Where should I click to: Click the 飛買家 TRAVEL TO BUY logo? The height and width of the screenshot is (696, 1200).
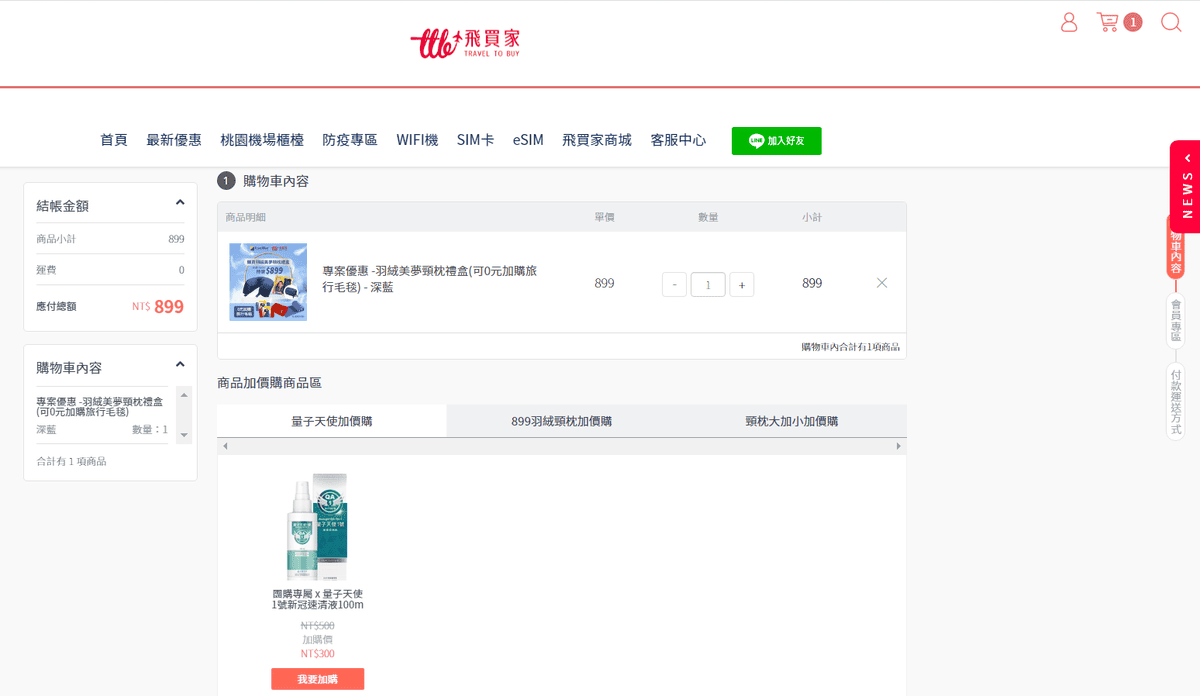(x=467, y=42)
